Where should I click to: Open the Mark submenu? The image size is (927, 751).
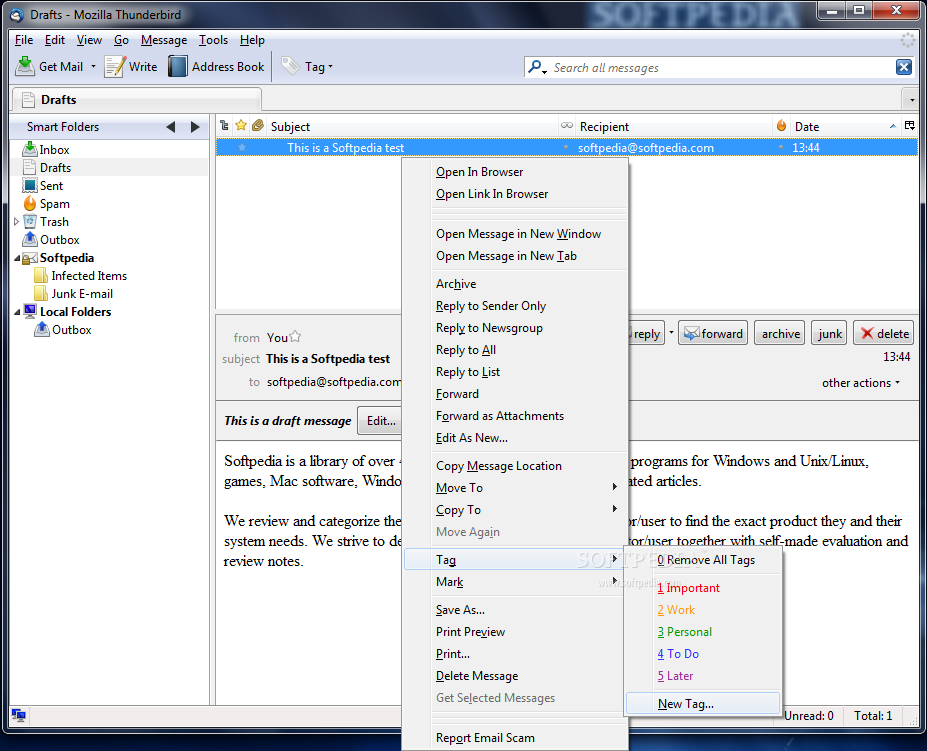coord(514,581)
